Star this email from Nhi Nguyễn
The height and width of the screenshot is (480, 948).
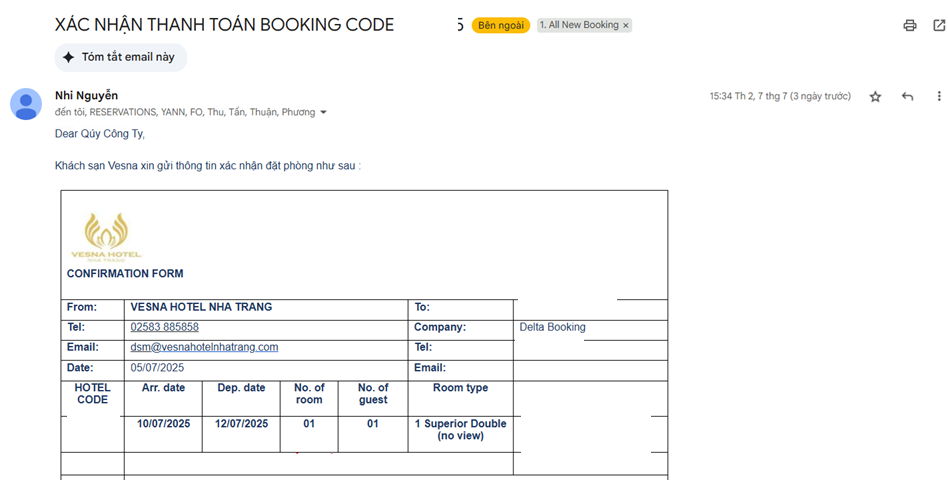[875, 97]
